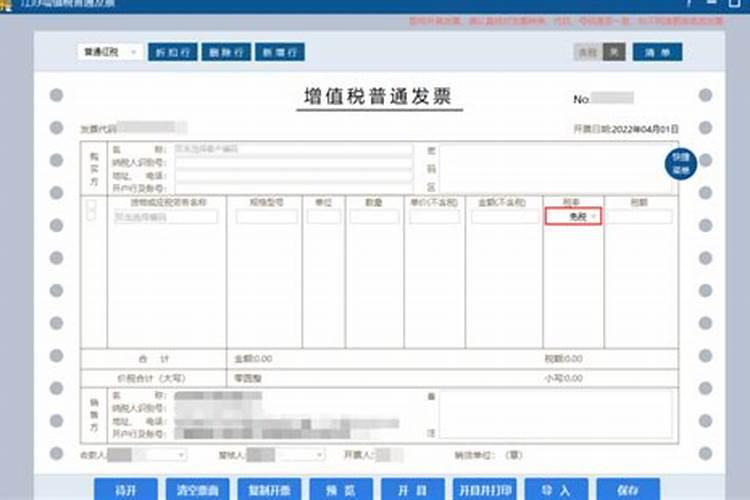750x500 pixels.
Task: Open the 普通征税 tax type dropdown
Action: coord(110,52)
